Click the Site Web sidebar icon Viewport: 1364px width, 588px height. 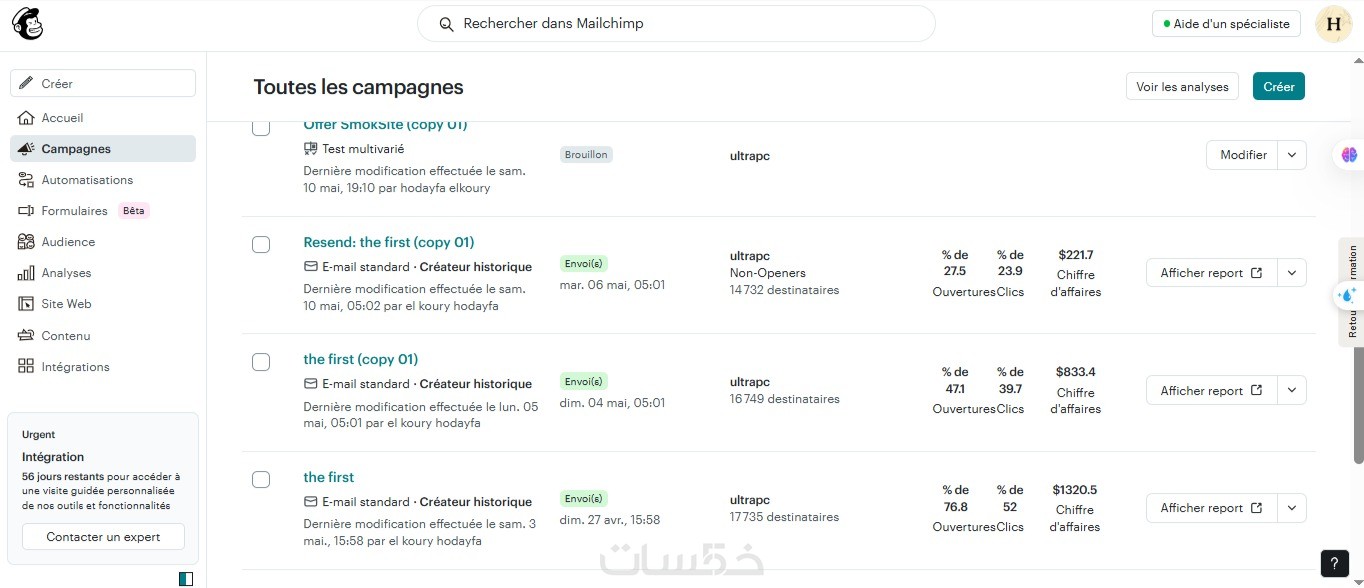coord(26,304)
